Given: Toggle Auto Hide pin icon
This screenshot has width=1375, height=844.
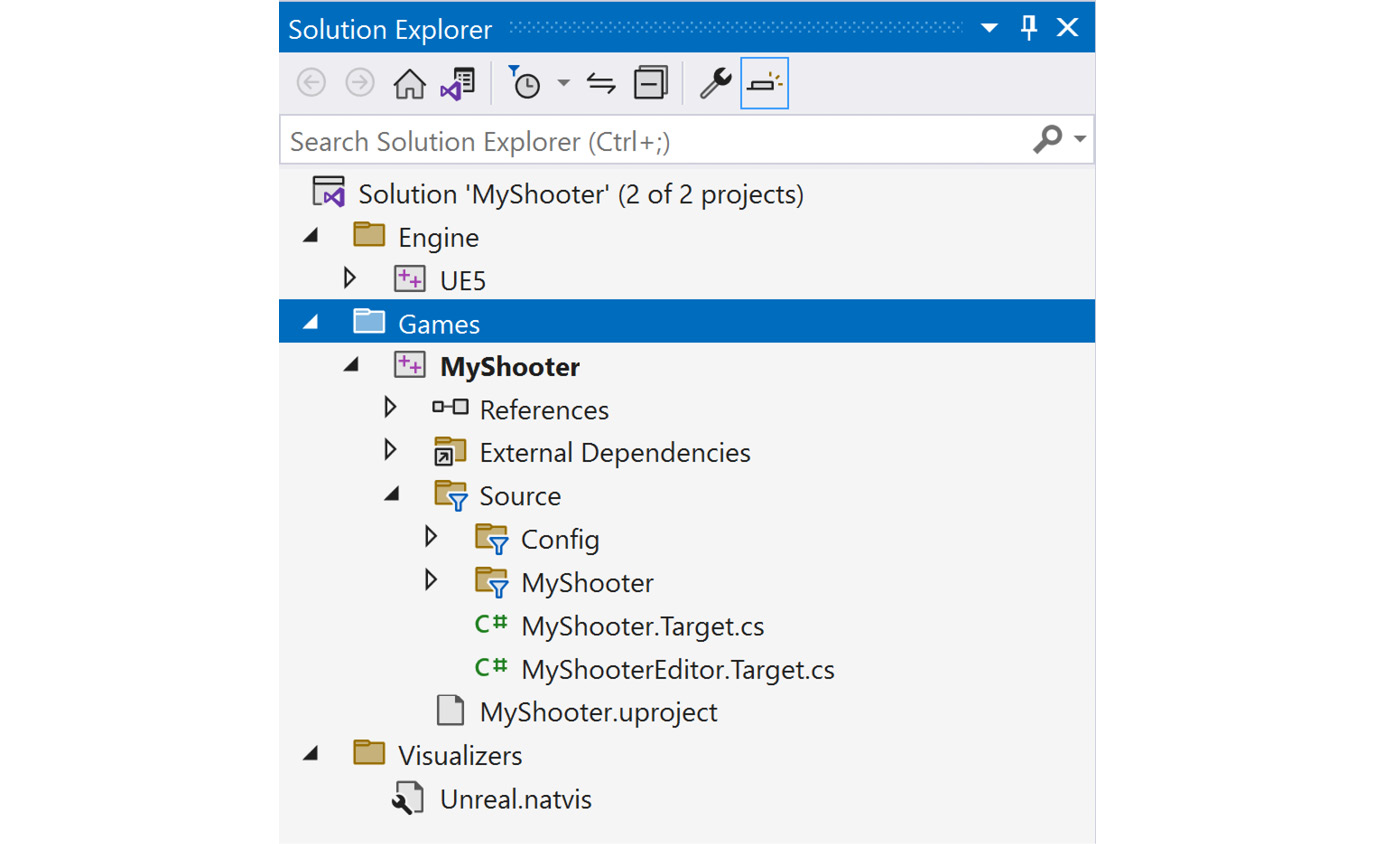Looking at the screenshot, I should [x=1028, y=28].
